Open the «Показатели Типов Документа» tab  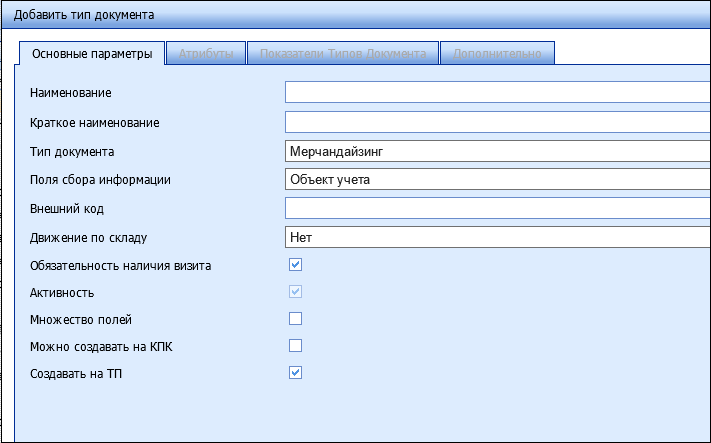click(343, 53)
